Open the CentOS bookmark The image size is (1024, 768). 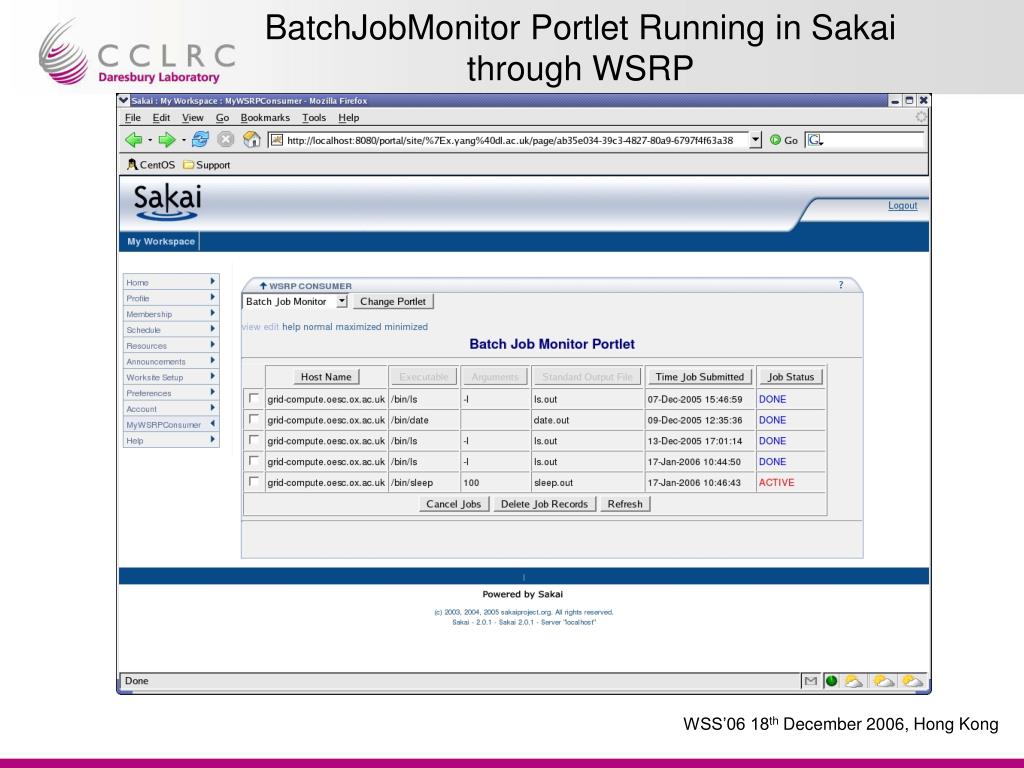151,165
